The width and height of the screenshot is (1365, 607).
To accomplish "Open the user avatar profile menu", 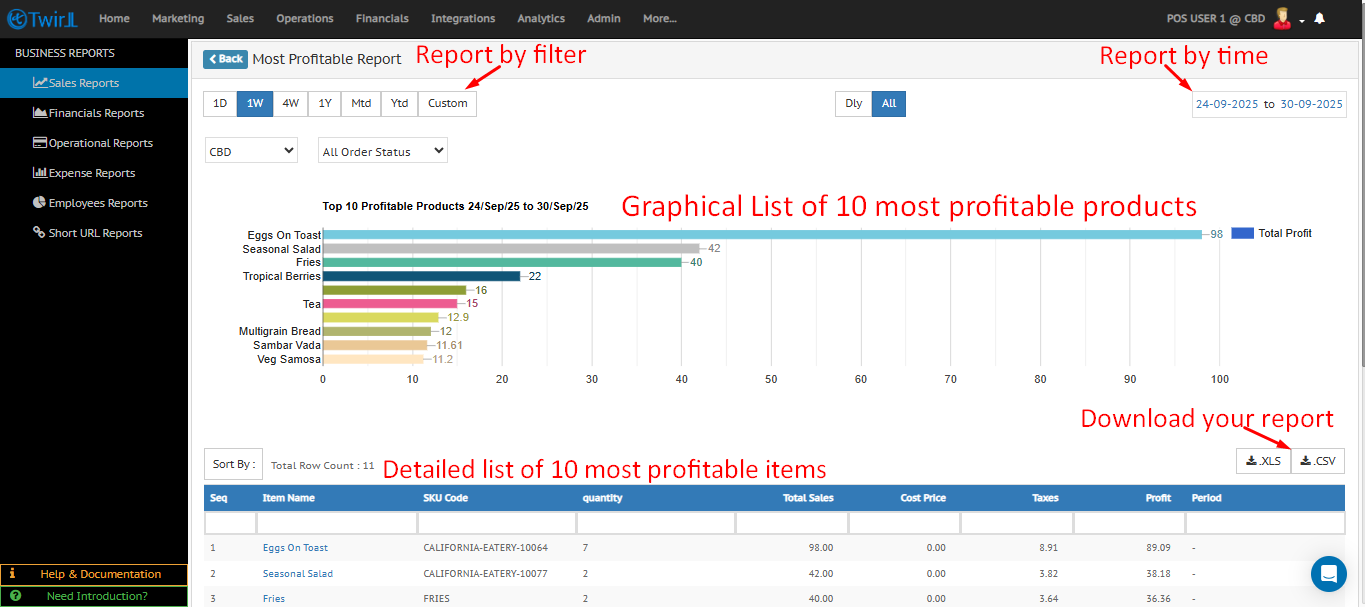I will pos(1283,18).
